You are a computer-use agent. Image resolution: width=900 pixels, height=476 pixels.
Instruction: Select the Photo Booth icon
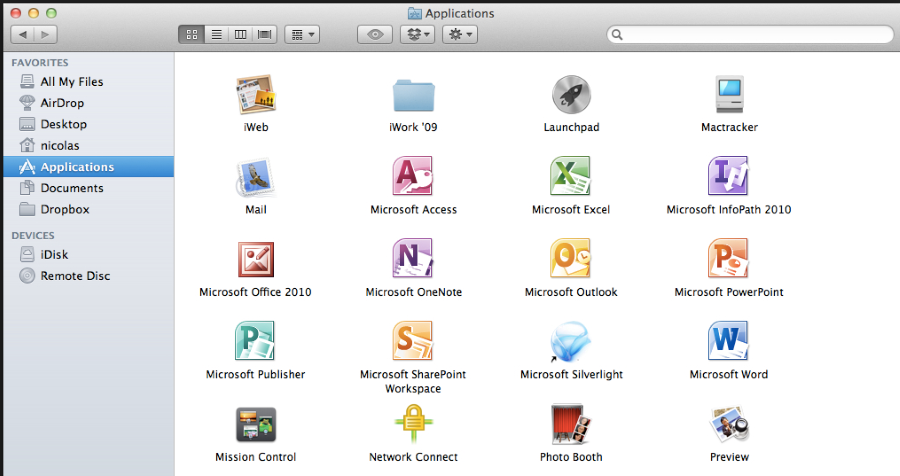pos(571,424)
